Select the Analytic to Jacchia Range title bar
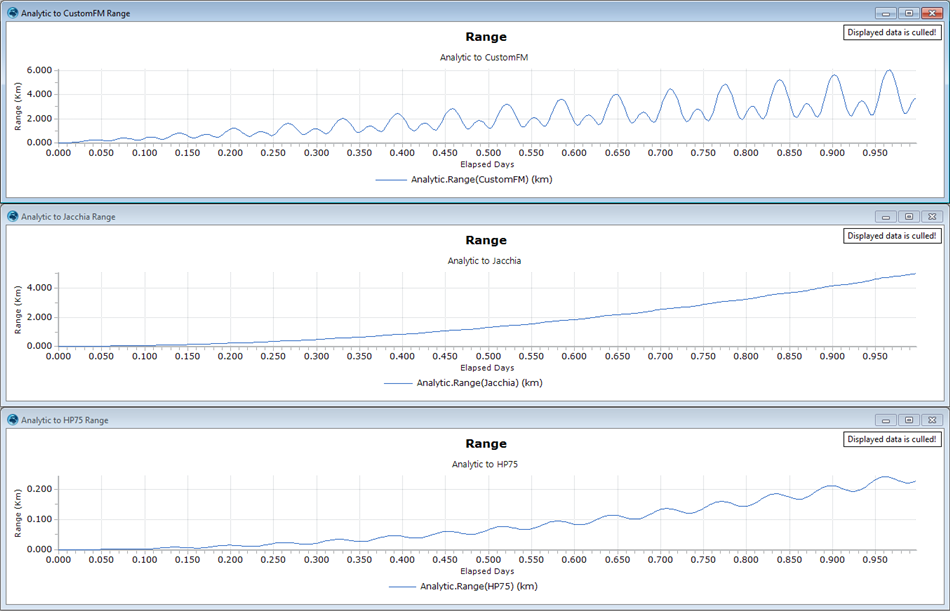The height and width of the screenshot is (611, 950). [x=475, y=216]
